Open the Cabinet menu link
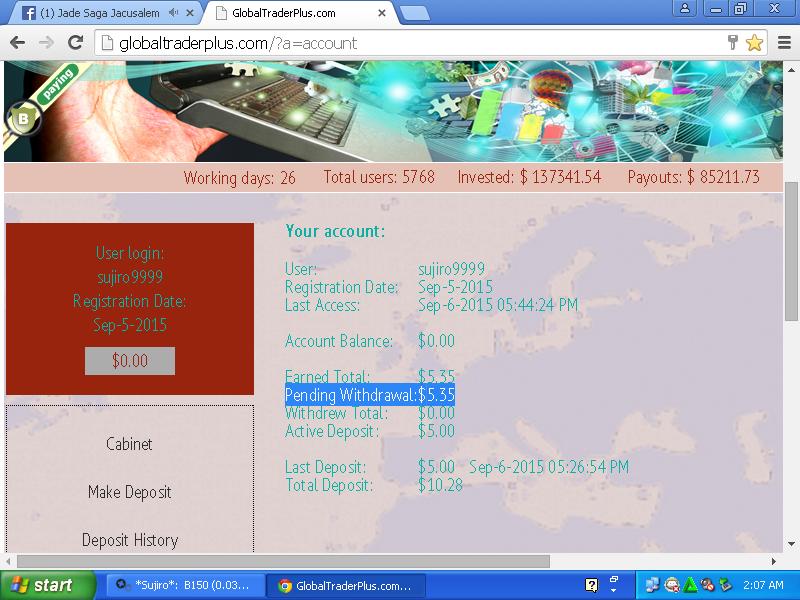 (x=129, y=444)
